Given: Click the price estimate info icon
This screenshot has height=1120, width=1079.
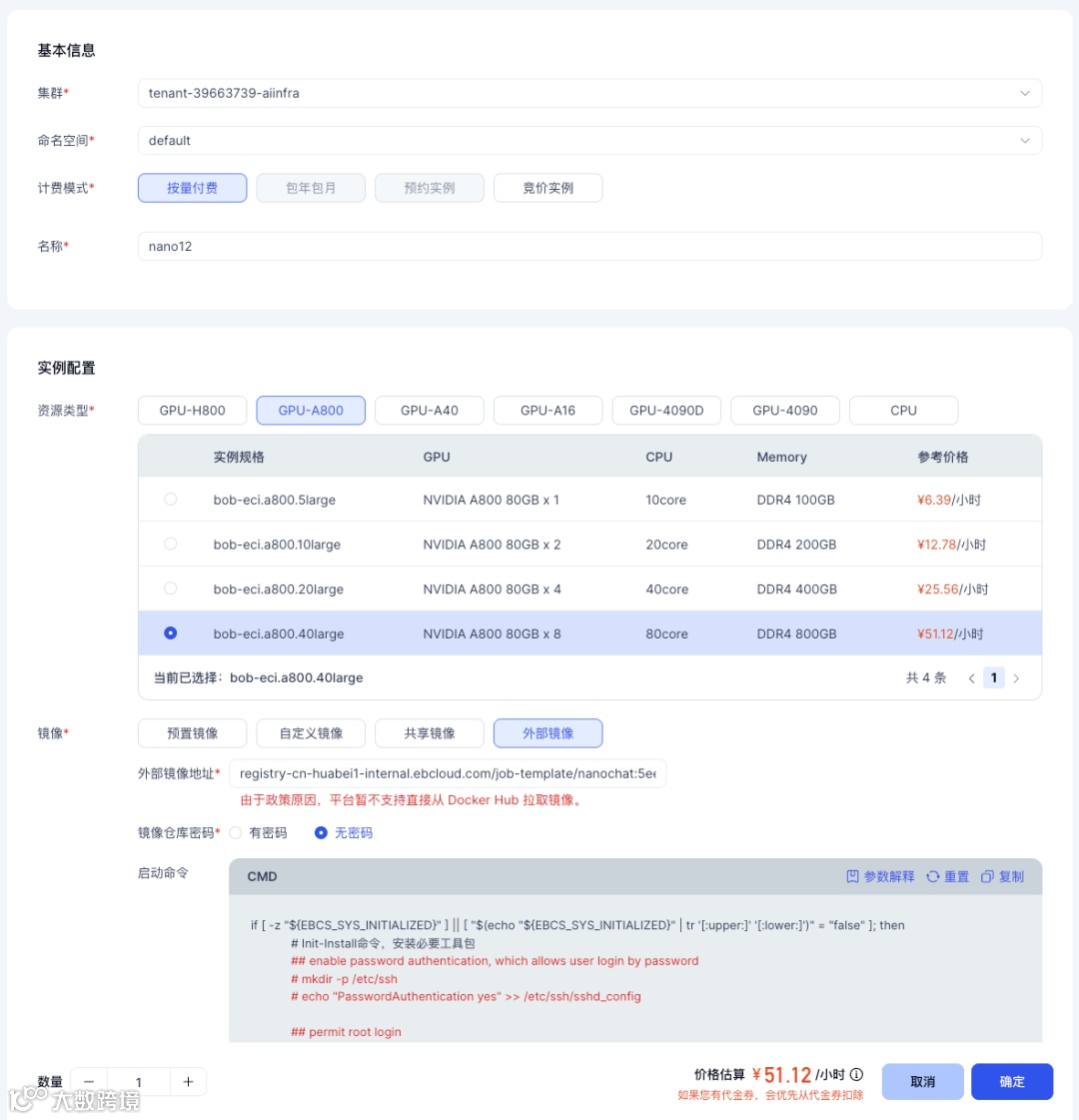Looking at the screenshot, I should (857, 1074).
